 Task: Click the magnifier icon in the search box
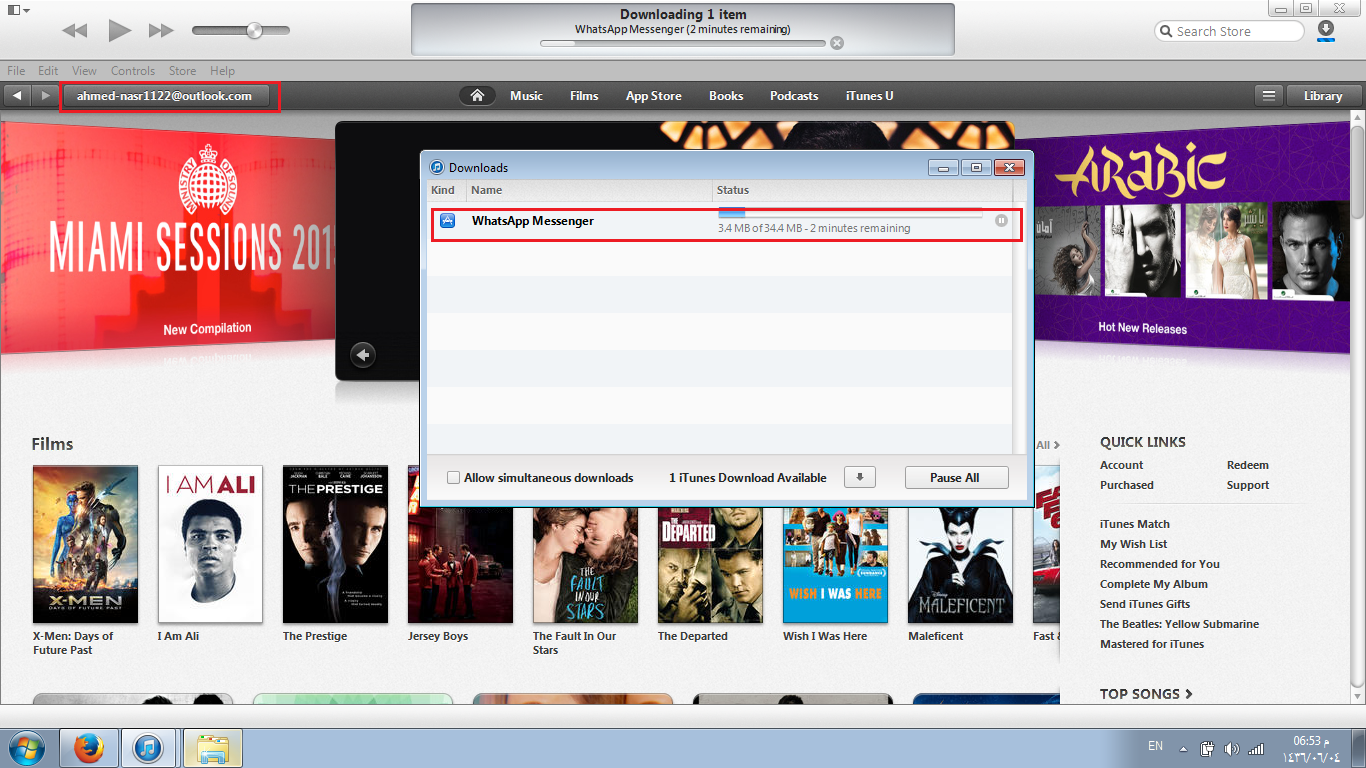(x=1166, y=31)
